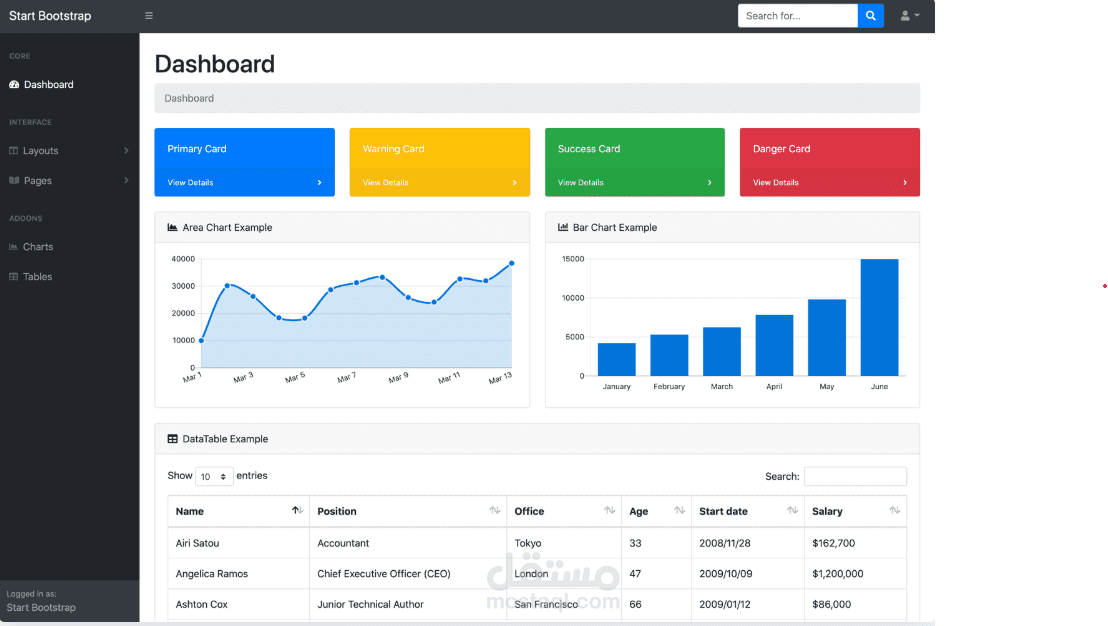This screenshot has height=626, width=1108.
Task: Select the 'Ashton Cox' table cell
Action: pos(239,604)
